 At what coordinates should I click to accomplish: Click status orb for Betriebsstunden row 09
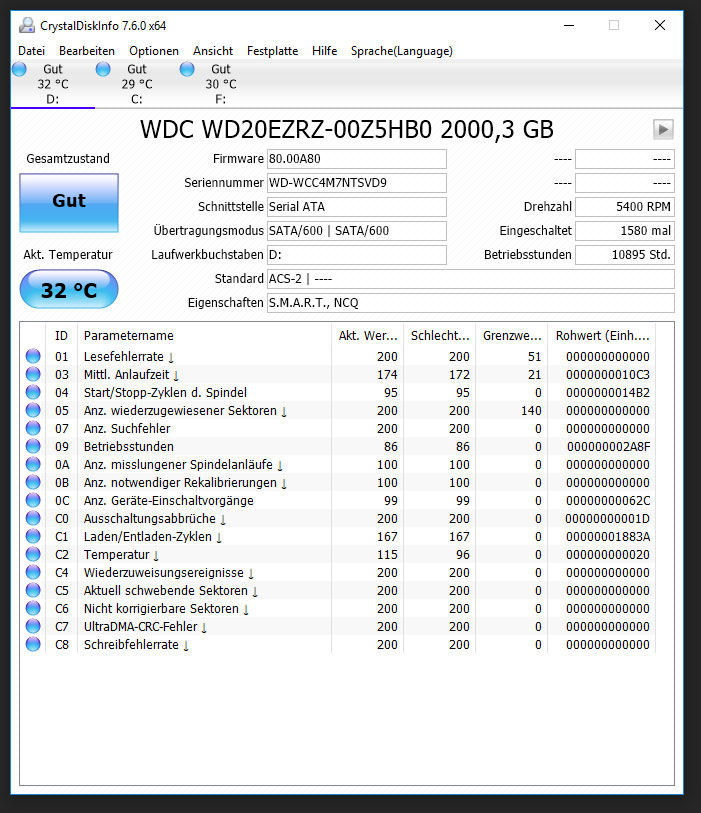pyautogui.click(x=33, y=446)
